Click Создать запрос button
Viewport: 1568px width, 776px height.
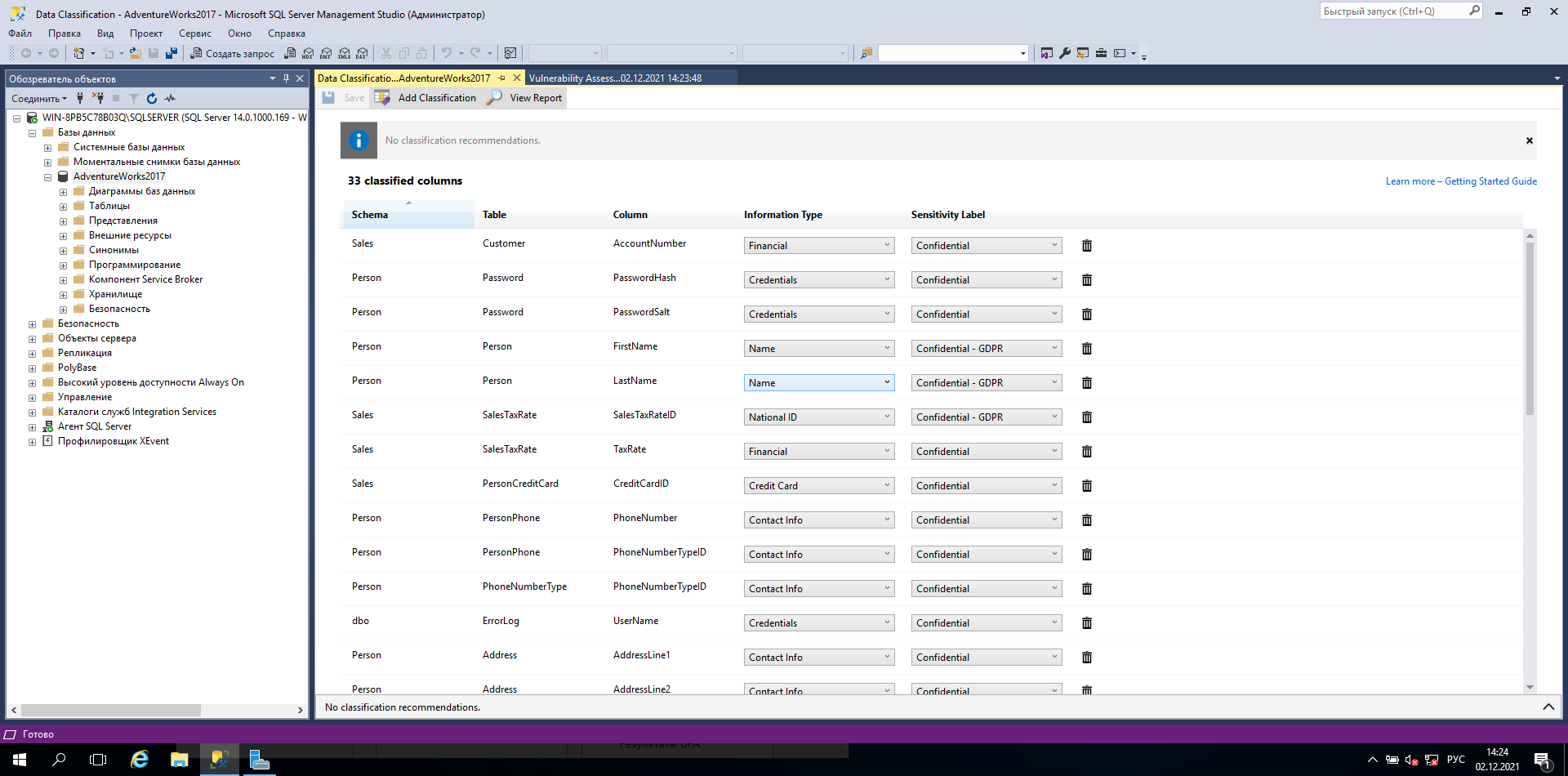click(x=233, y=53)
